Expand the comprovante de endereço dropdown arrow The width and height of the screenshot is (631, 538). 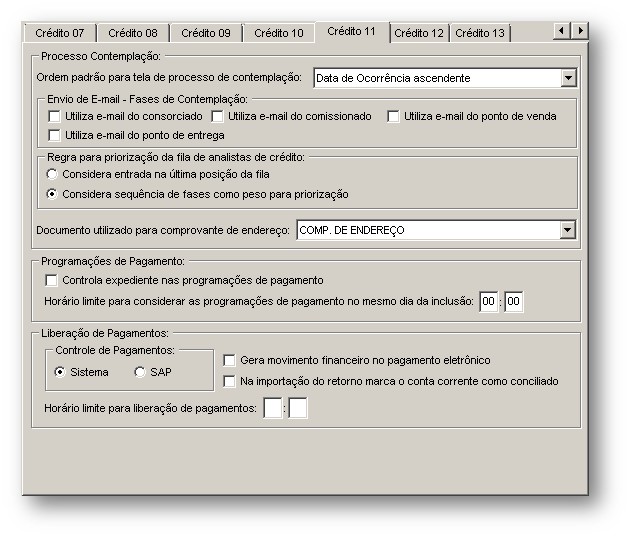[567, 230]
